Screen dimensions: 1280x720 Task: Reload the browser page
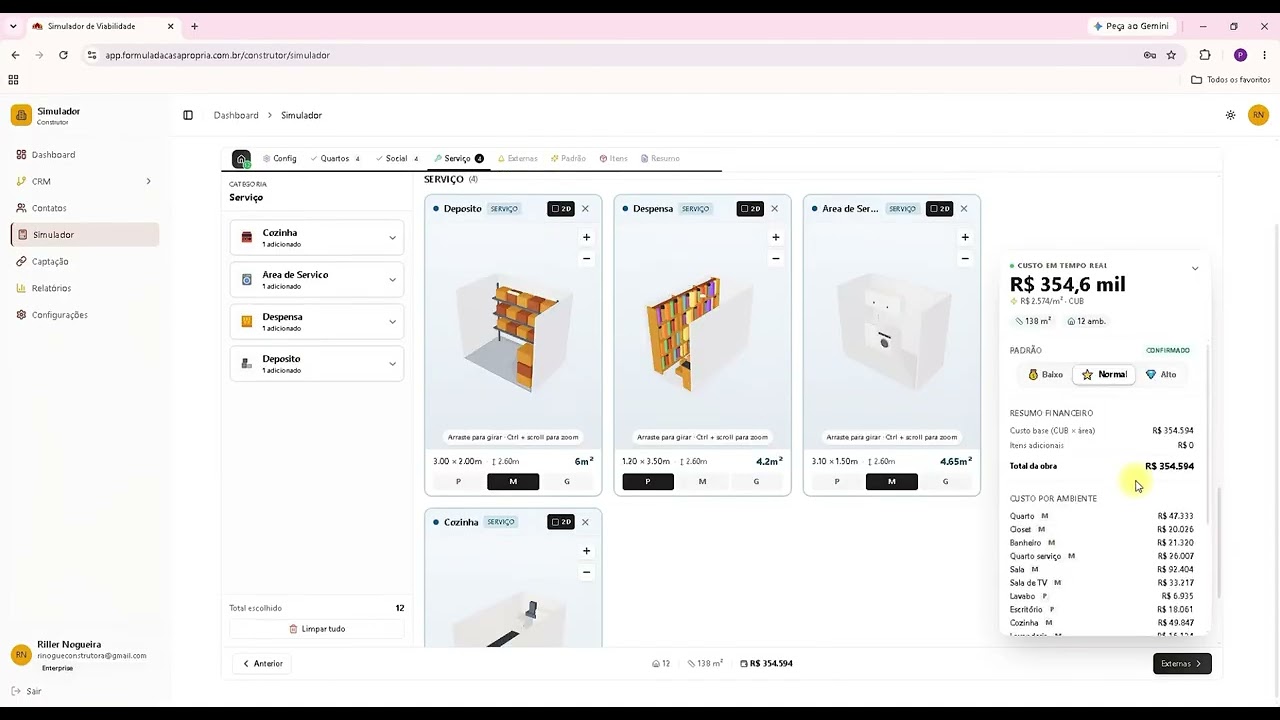pyautogui.click(x=63, y=55)
